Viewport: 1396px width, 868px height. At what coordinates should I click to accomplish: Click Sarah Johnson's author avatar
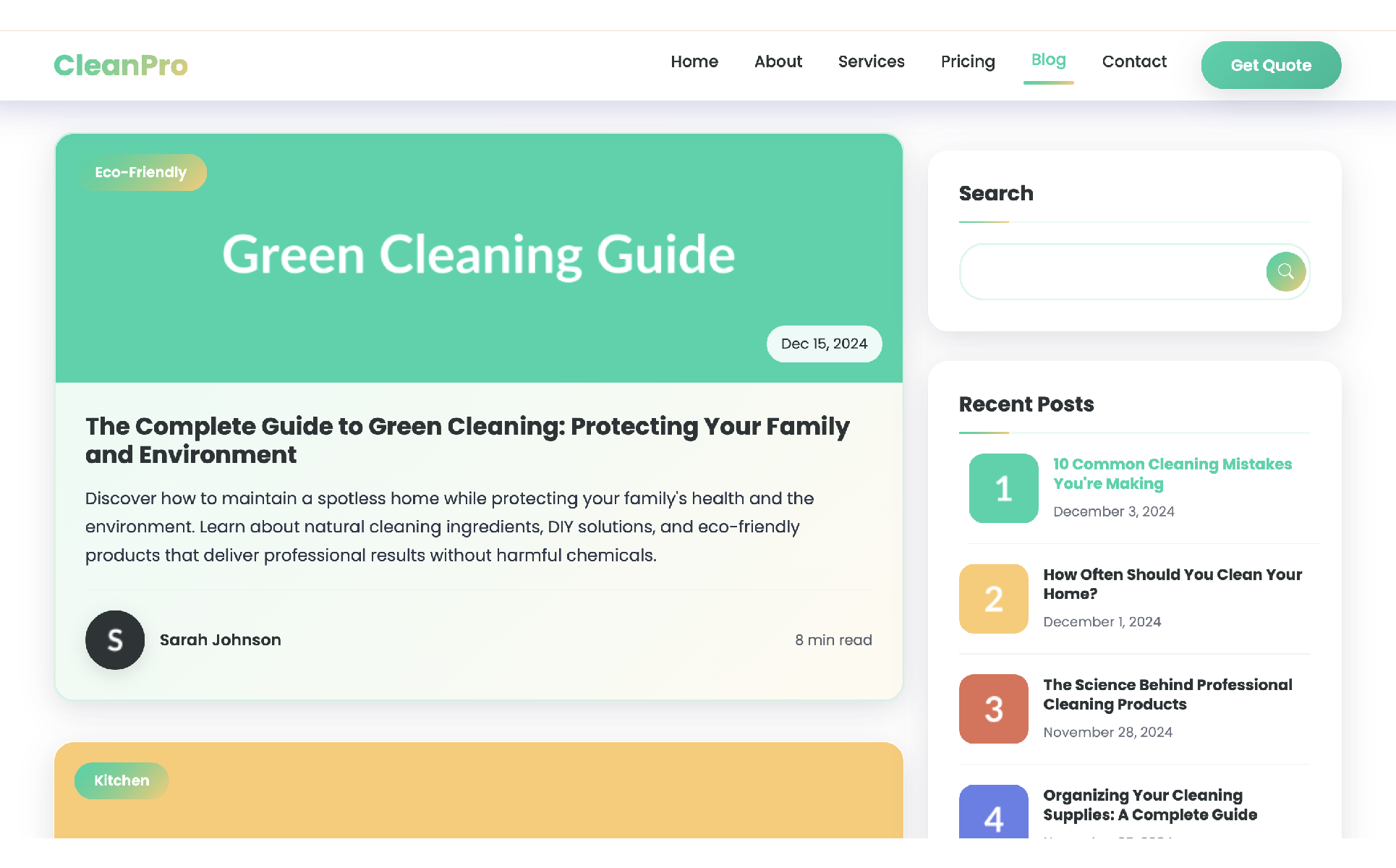point(115,640)
